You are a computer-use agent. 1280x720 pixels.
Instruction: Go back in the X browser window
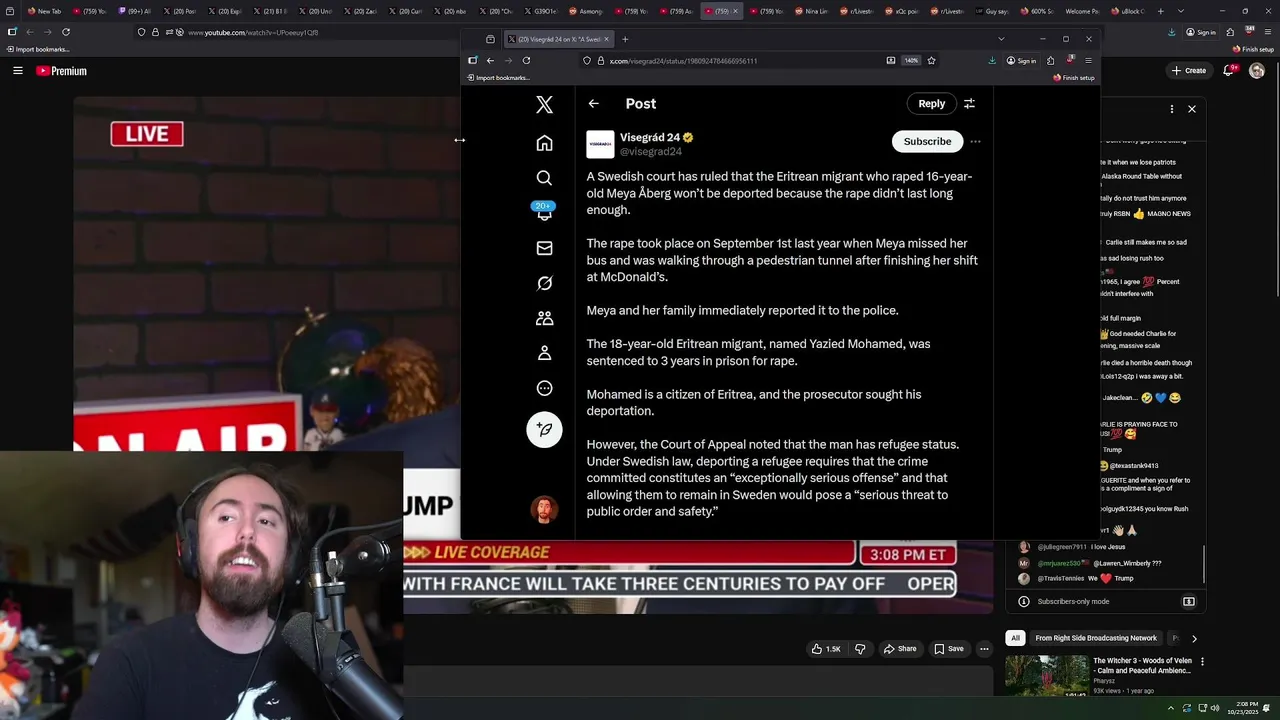tap(490, 61)
